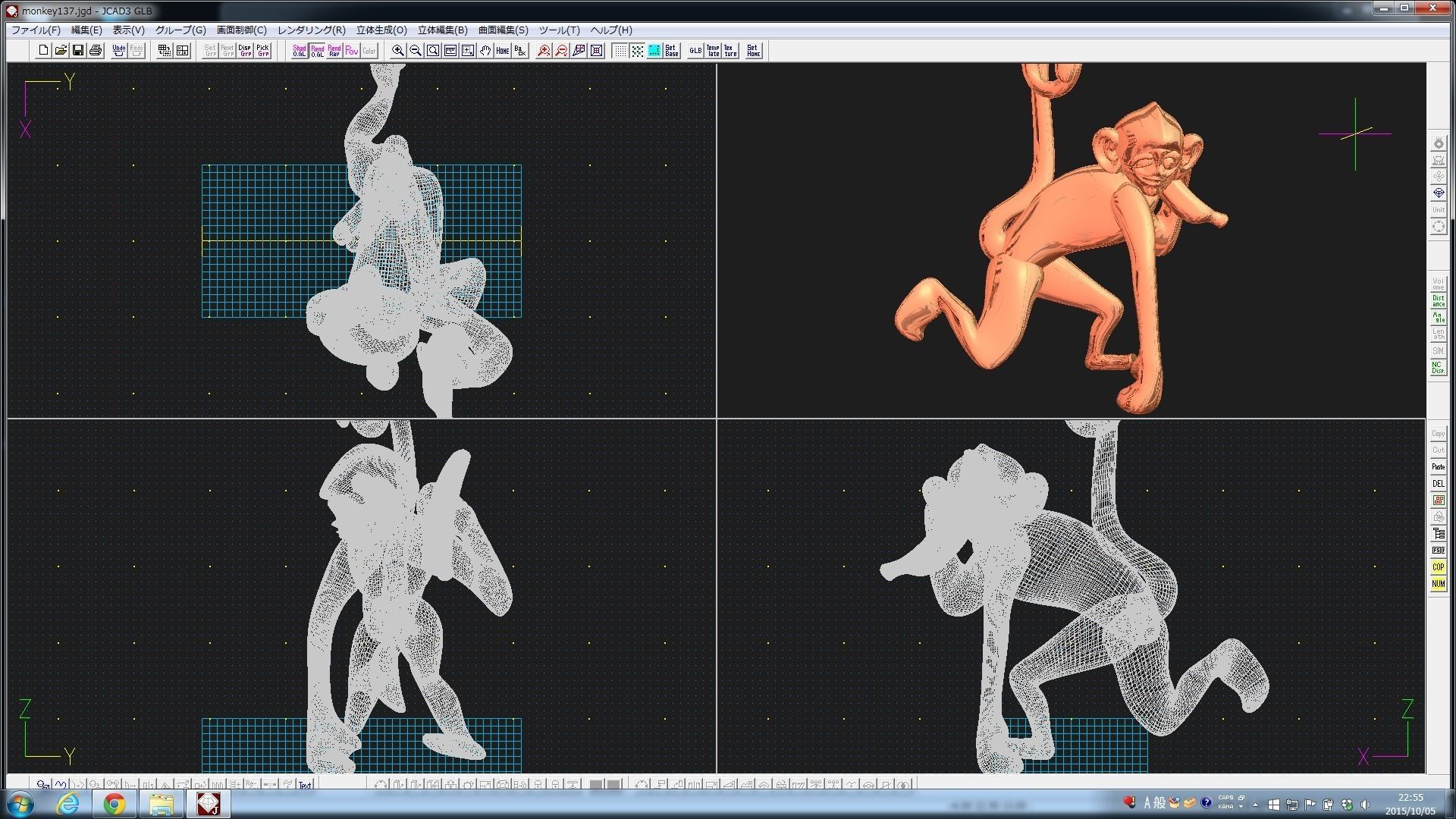This screenshot has width=1456, height=819.
Task: Click the Pov render button
Action: 352,51
